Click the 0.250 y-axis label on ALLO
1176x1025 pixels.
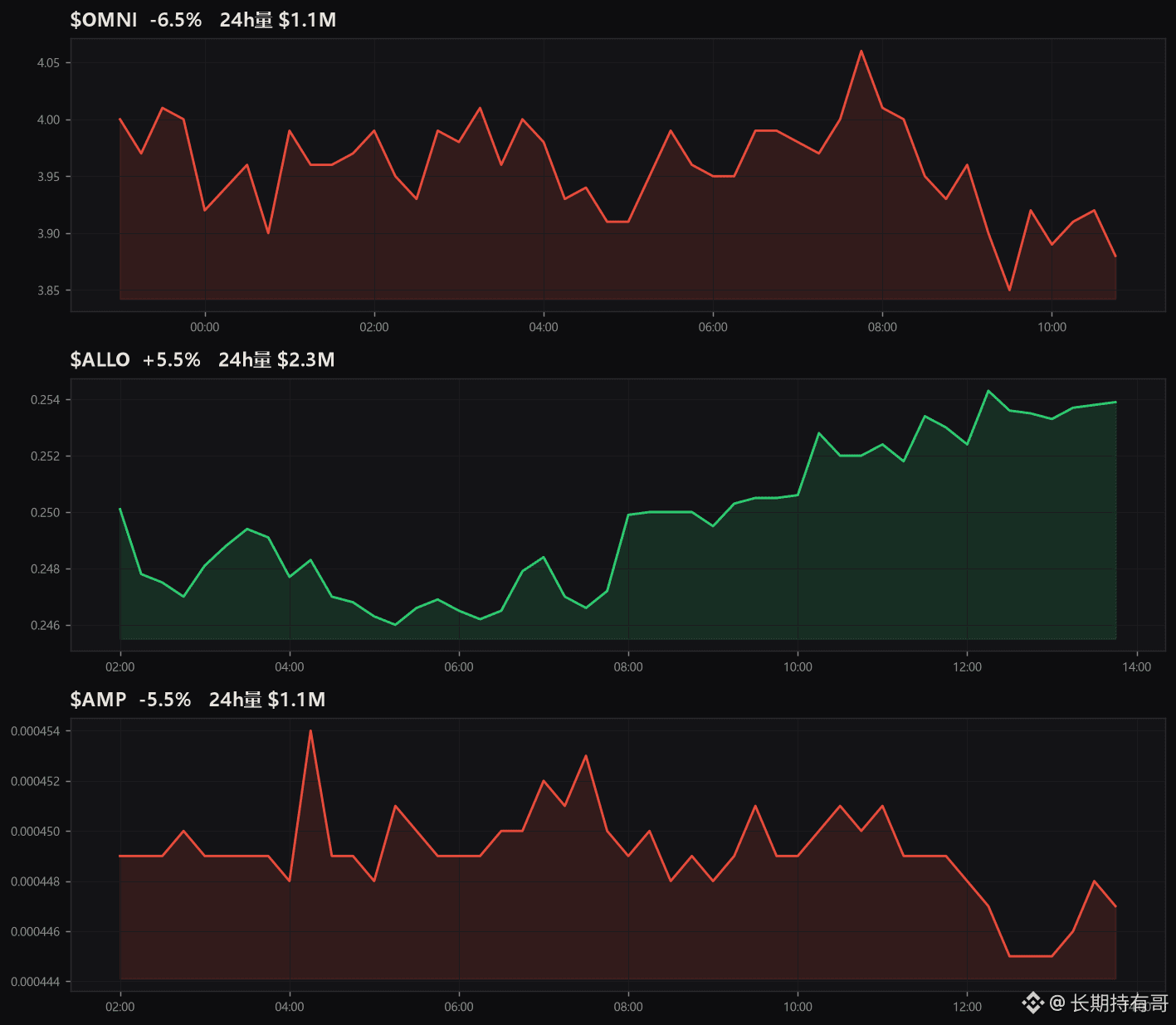click(x=46, y=513)
